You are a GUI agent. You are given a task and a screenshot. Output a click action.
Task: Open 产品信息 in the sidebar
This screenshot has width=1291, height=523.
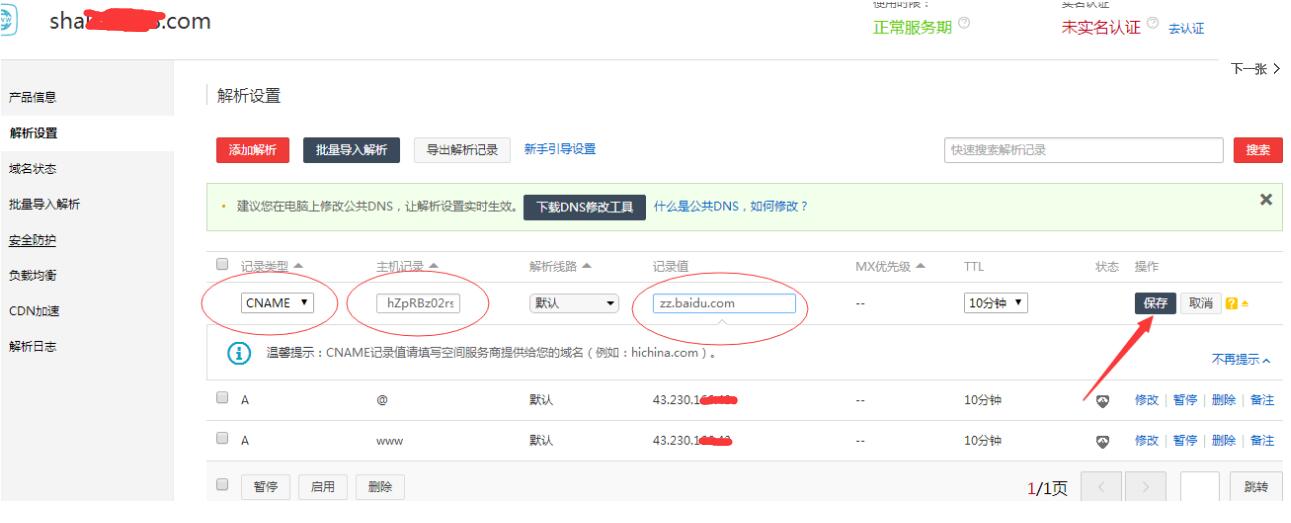(x=32, y=97)
